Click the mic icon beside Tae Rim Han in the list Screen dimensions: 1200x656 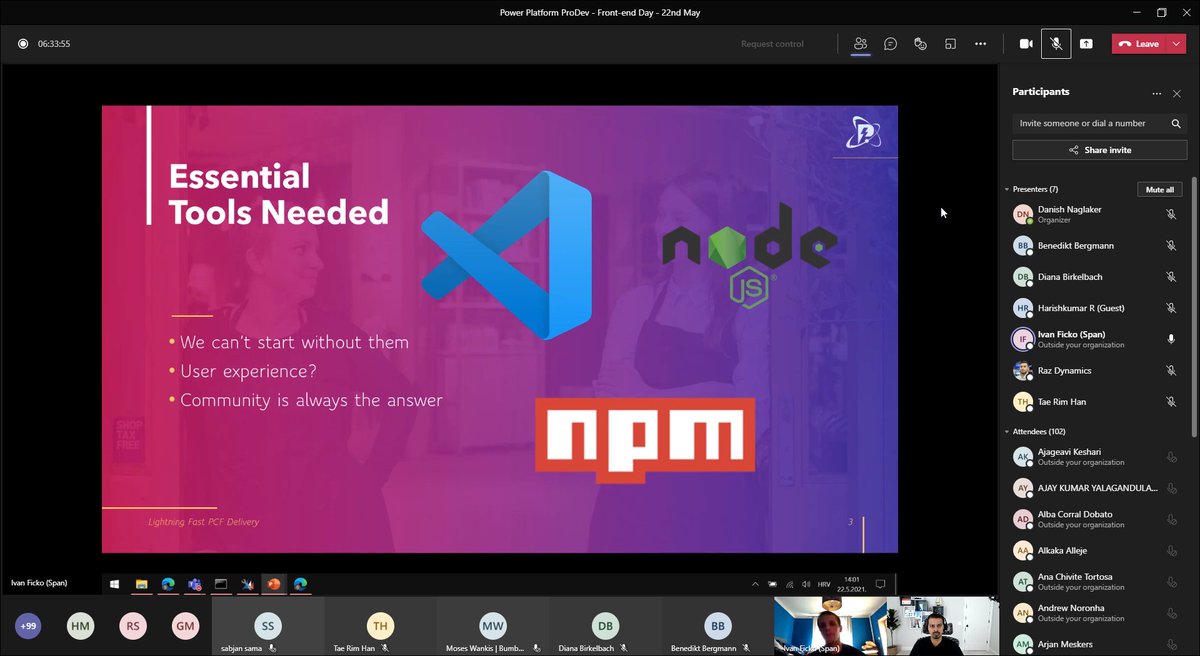pos(1171,401)
